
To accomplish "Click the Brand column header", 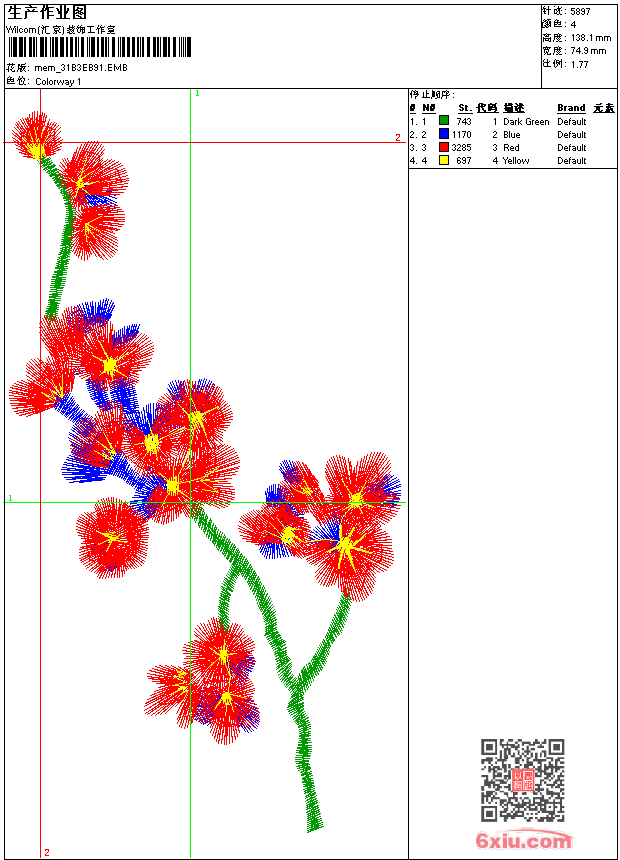I will point(571,108).
